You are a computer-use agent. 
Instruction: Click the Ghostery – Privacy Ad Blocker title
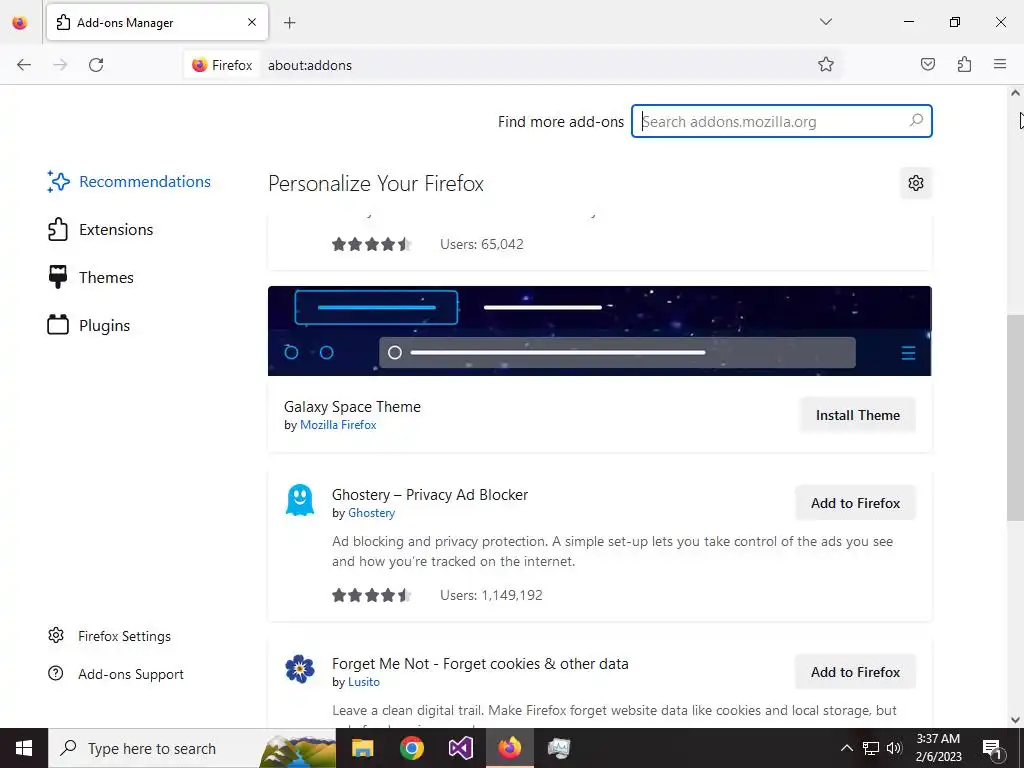[430, 494]
